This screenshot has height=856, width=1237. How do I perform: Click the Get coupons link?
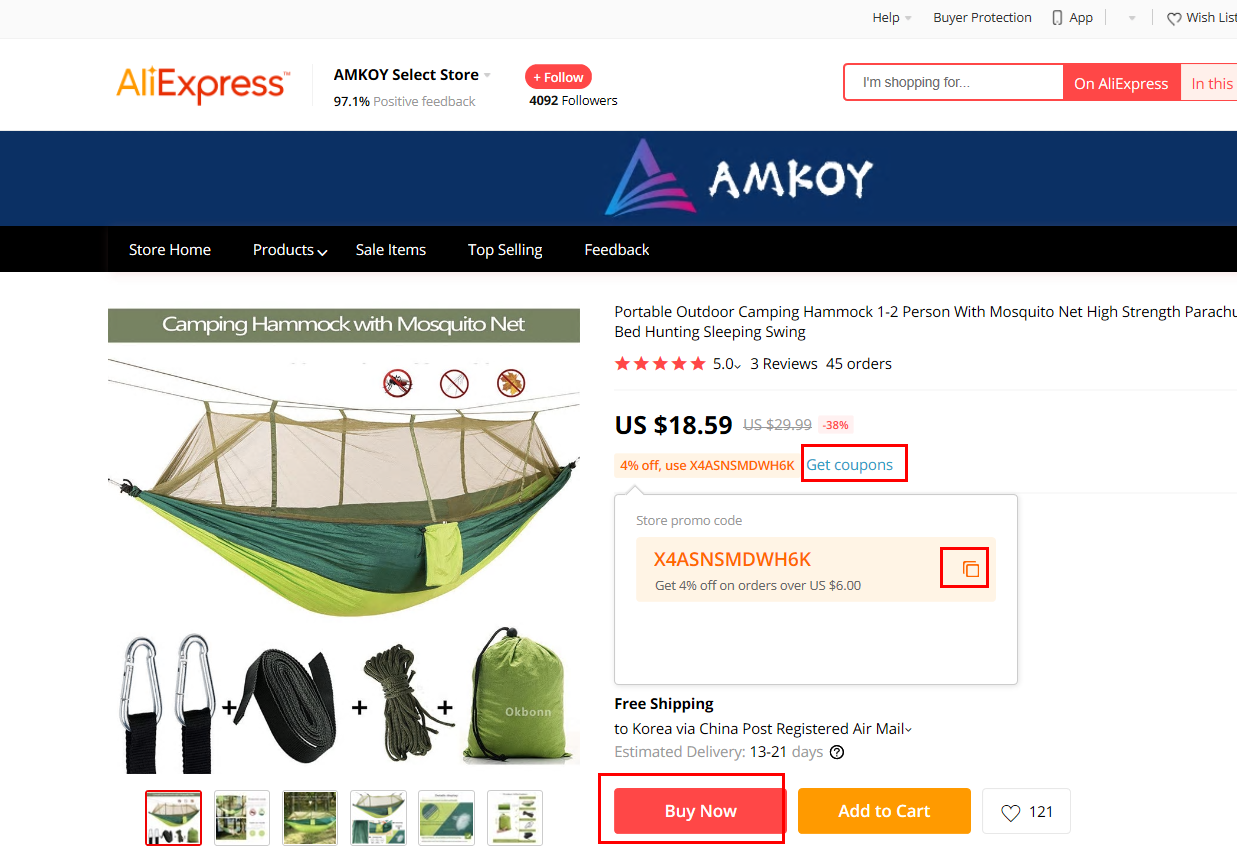[850, 465]
